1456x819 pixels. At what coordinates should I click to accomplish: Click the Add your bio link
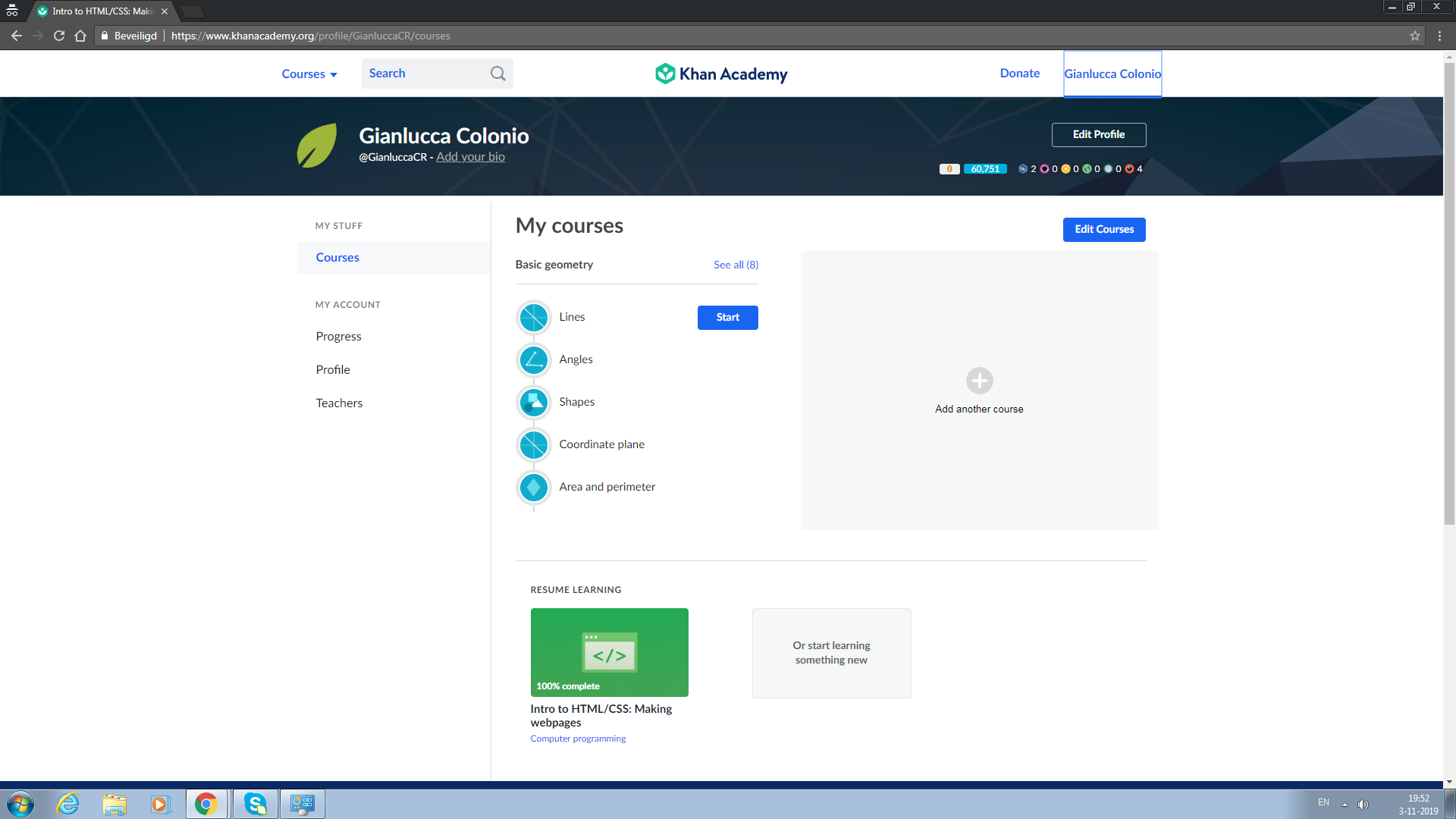[x=470, y=157]
